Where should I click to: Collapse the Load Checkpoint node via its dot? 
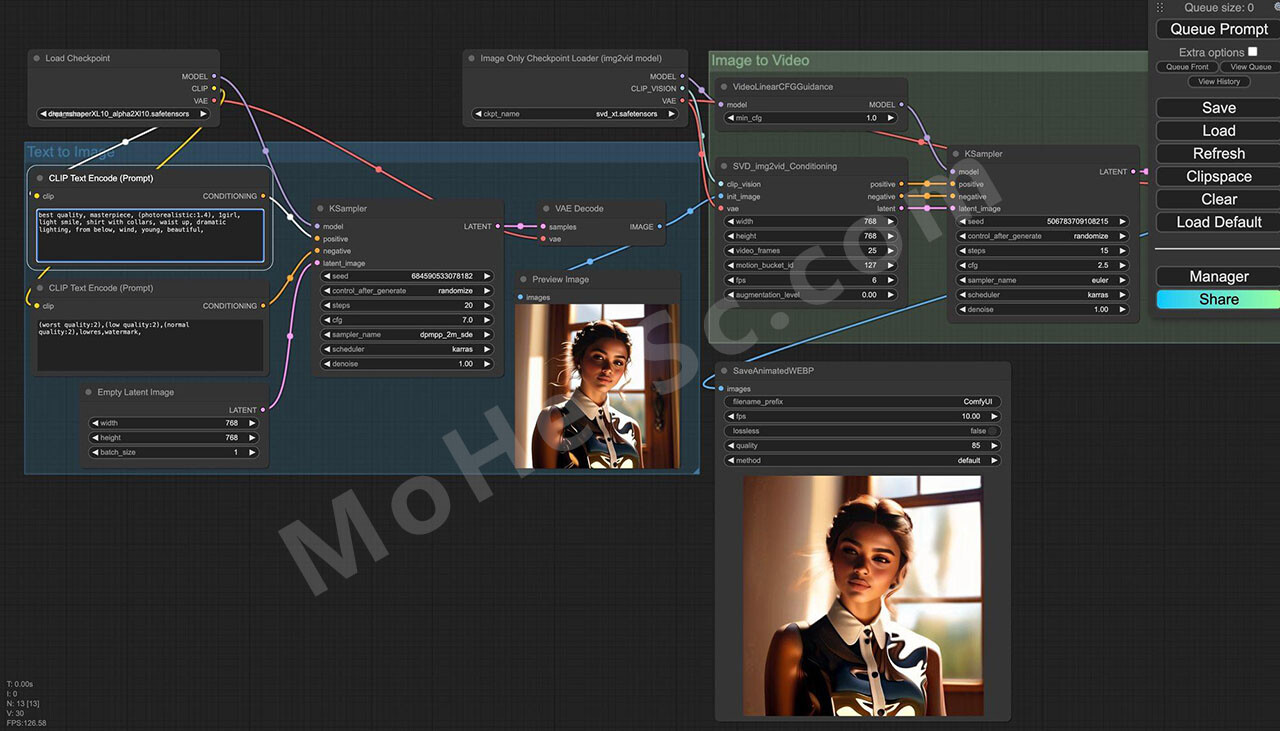[x=36, y=59]
